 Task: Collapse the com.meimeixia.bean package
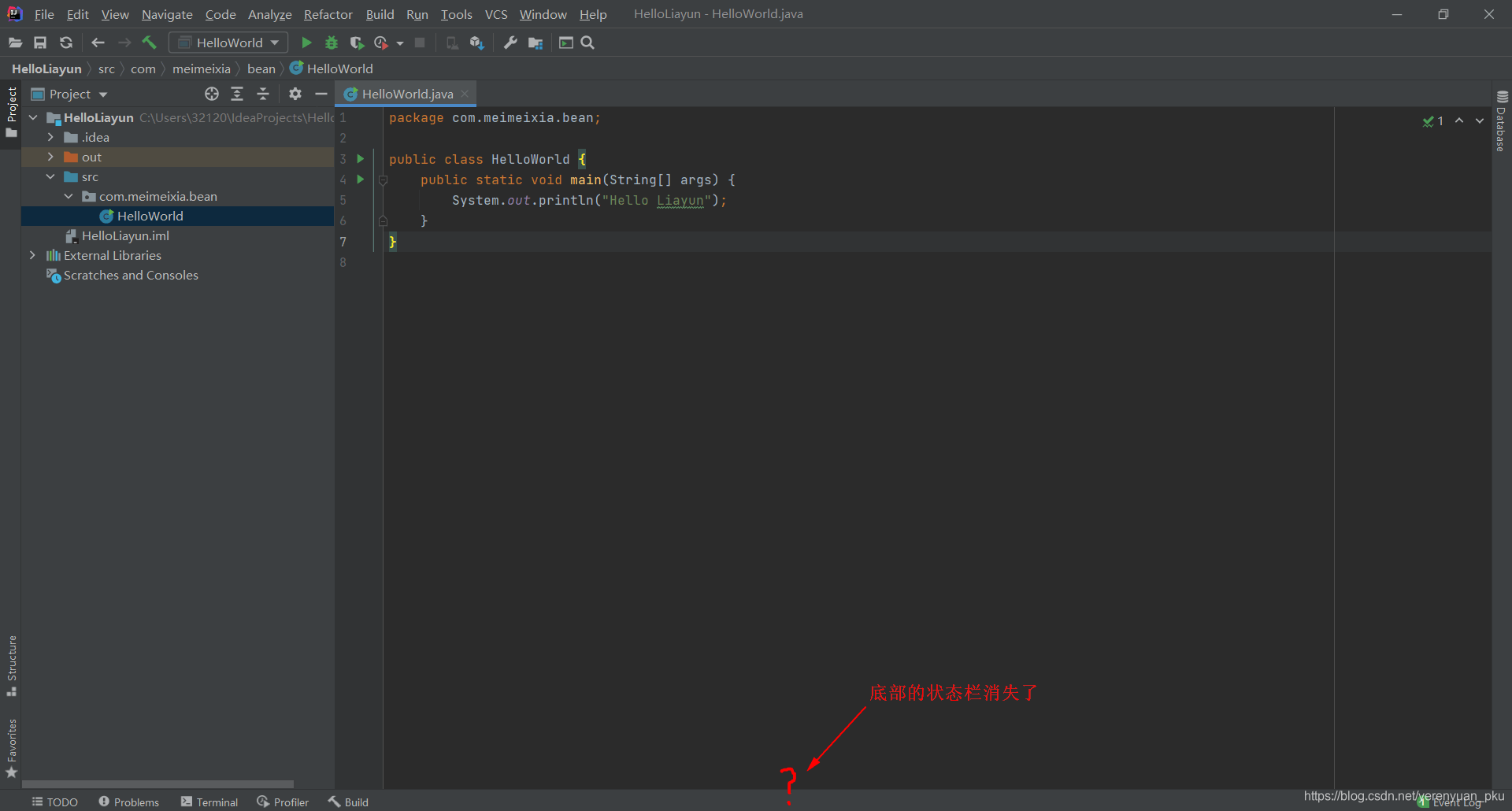tap(69, 196)
